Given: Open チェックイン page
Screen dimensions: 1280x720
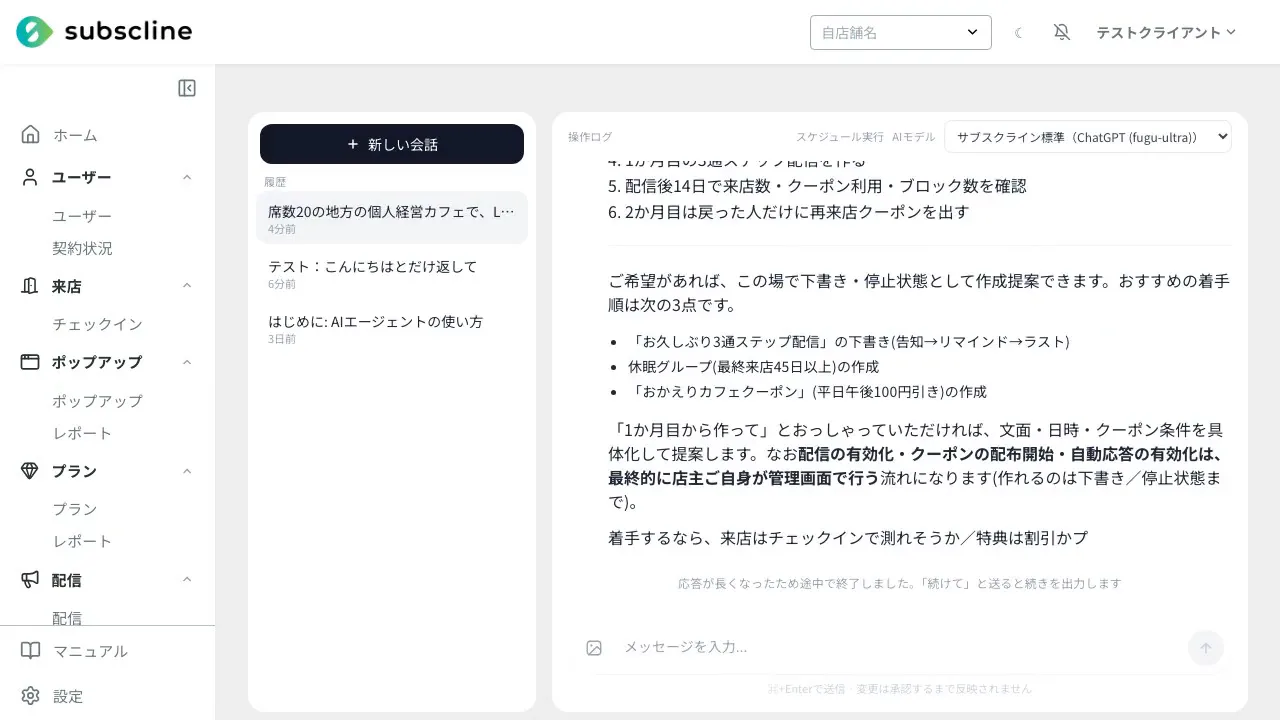Looking at the screenshot, I should [x=97, y=324].
